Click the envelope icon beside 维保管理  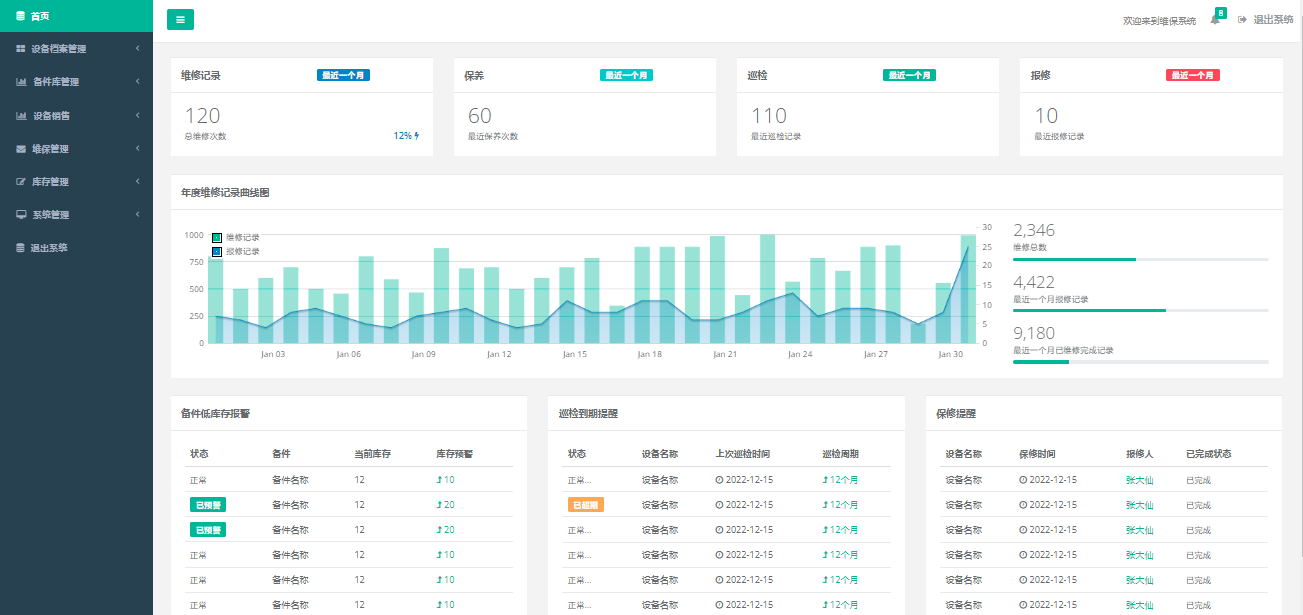pos(21,149)
